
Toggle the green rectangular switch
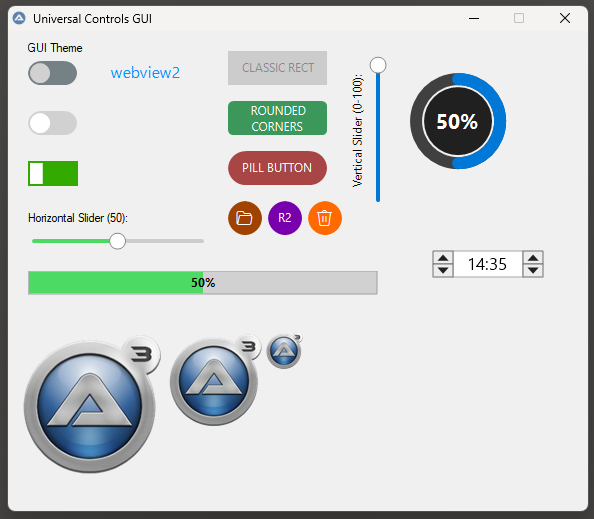tap(53, 174)
